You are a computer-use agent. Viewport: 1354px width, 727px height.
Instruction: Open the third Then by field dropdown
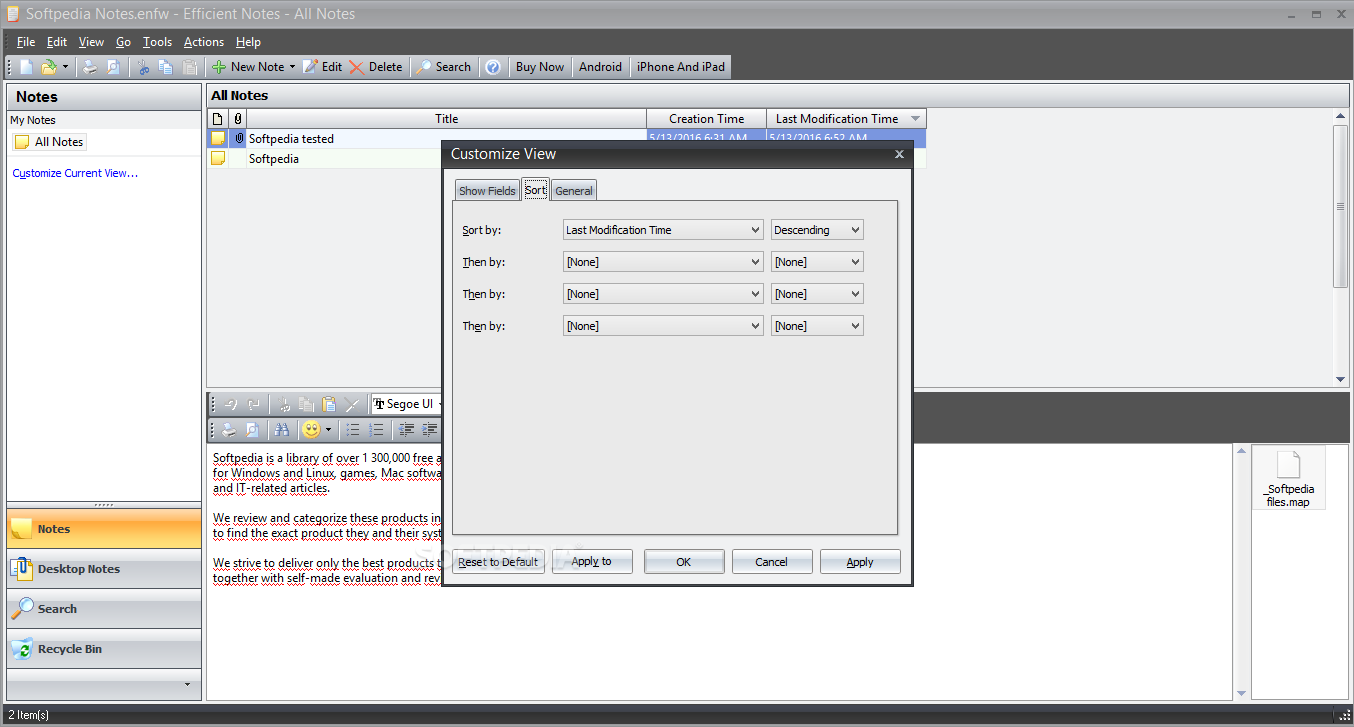[663, 326]
